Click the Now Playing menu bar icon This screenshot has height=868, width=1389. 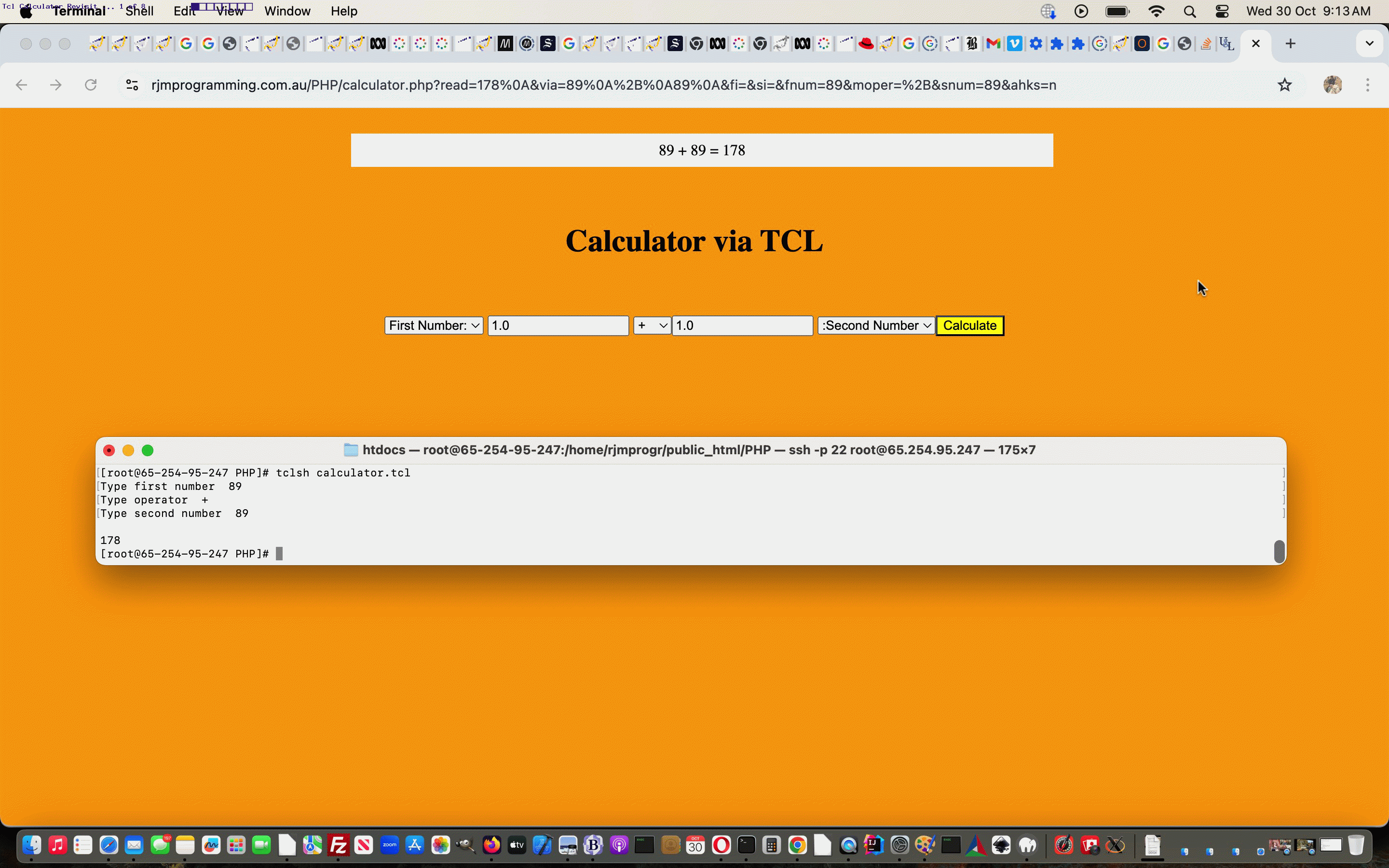pos(1081,12)
